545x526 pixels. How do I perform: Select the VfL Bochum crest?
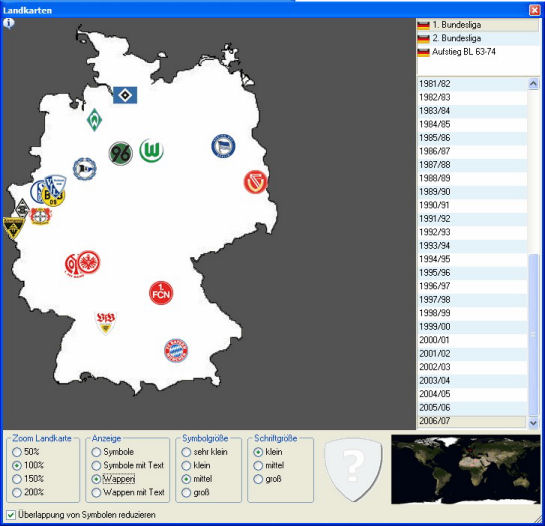pos(57,184)
